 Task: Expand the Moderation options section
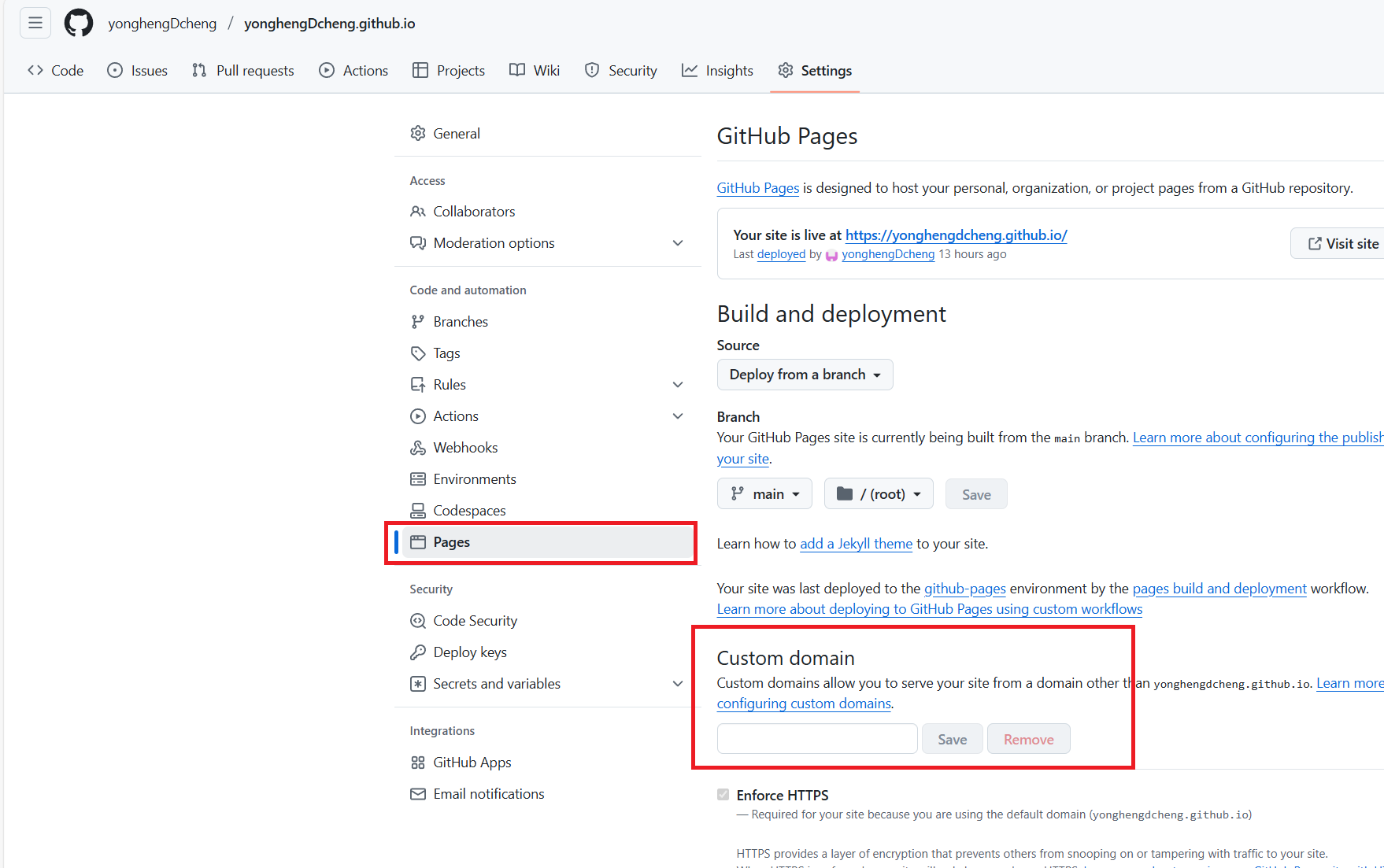(677, 243)
